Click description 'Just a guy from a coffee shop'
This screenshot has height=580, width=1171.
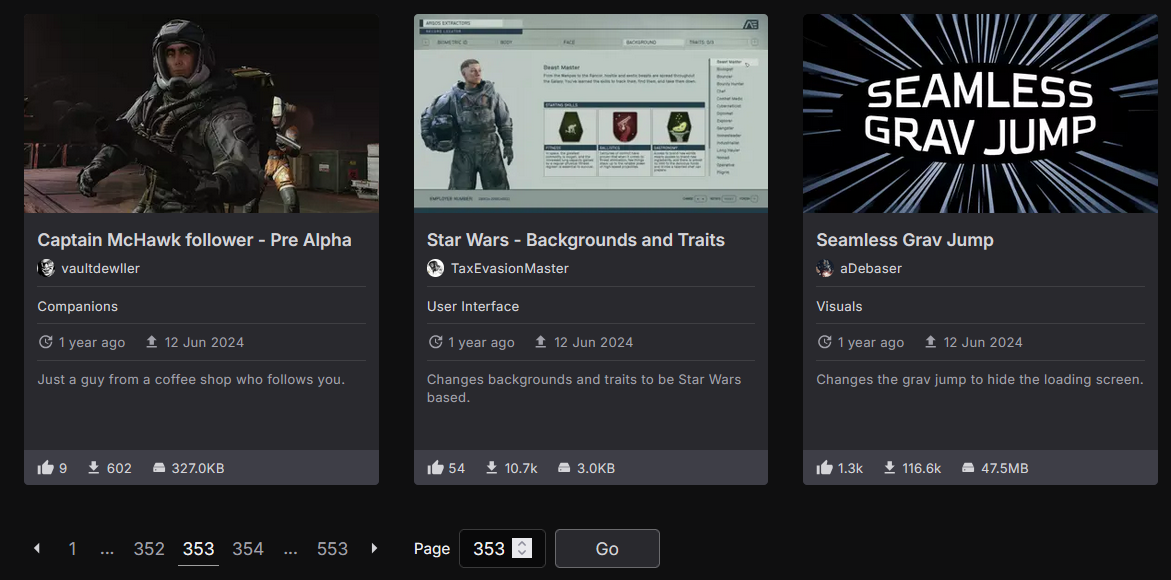click(x=191, y=379)
